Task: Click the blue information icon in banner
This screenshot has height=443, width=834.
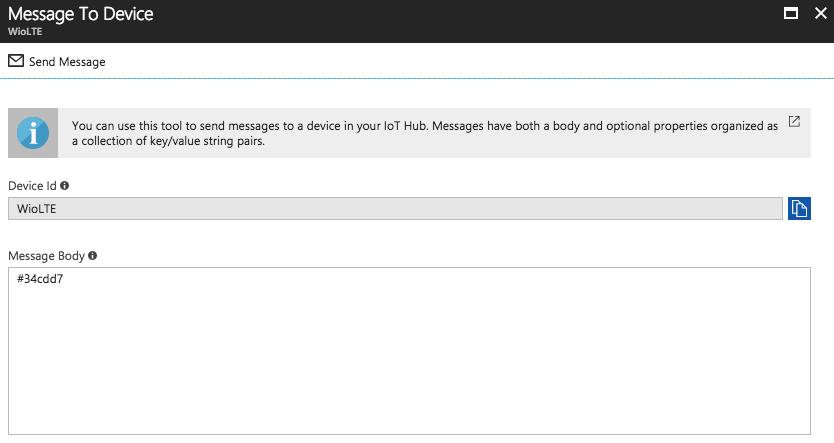Action: tap(33, 133)
